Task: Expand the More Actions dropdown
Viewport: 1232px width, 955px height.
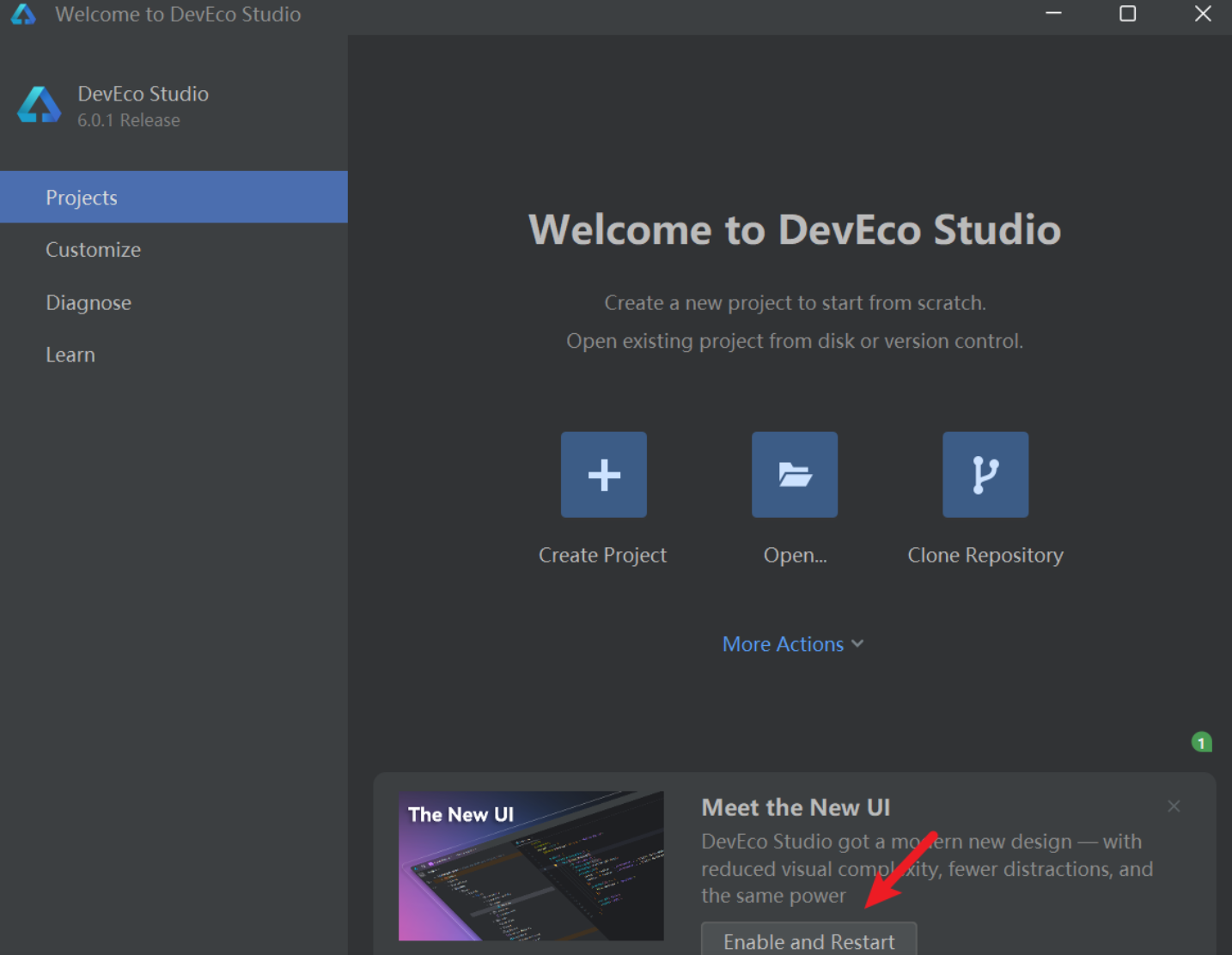Action: [793, 644]
